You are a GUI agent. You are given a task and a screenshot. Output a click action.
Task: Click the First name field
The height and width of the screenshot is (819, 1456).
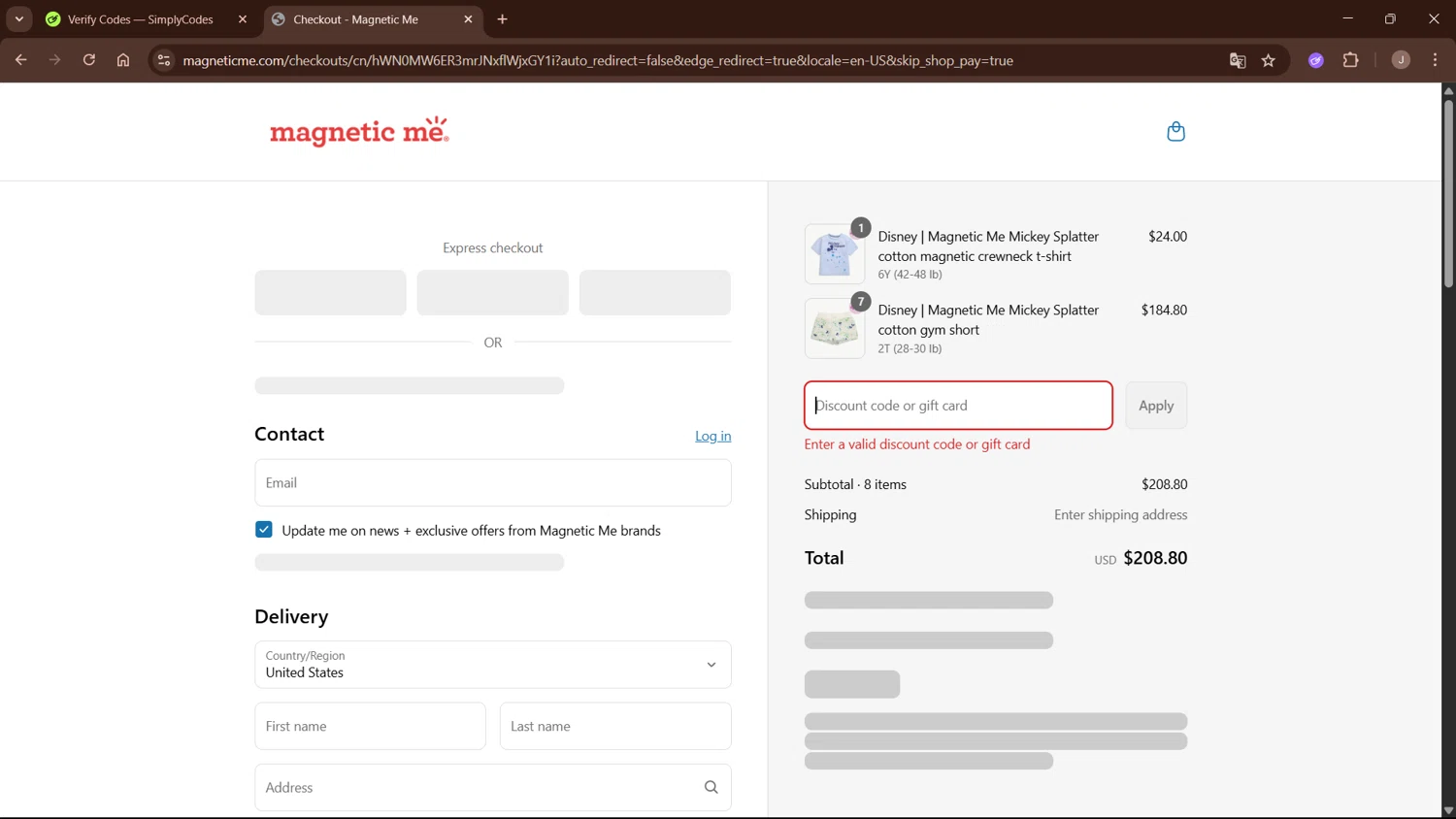tap(370, 726)
